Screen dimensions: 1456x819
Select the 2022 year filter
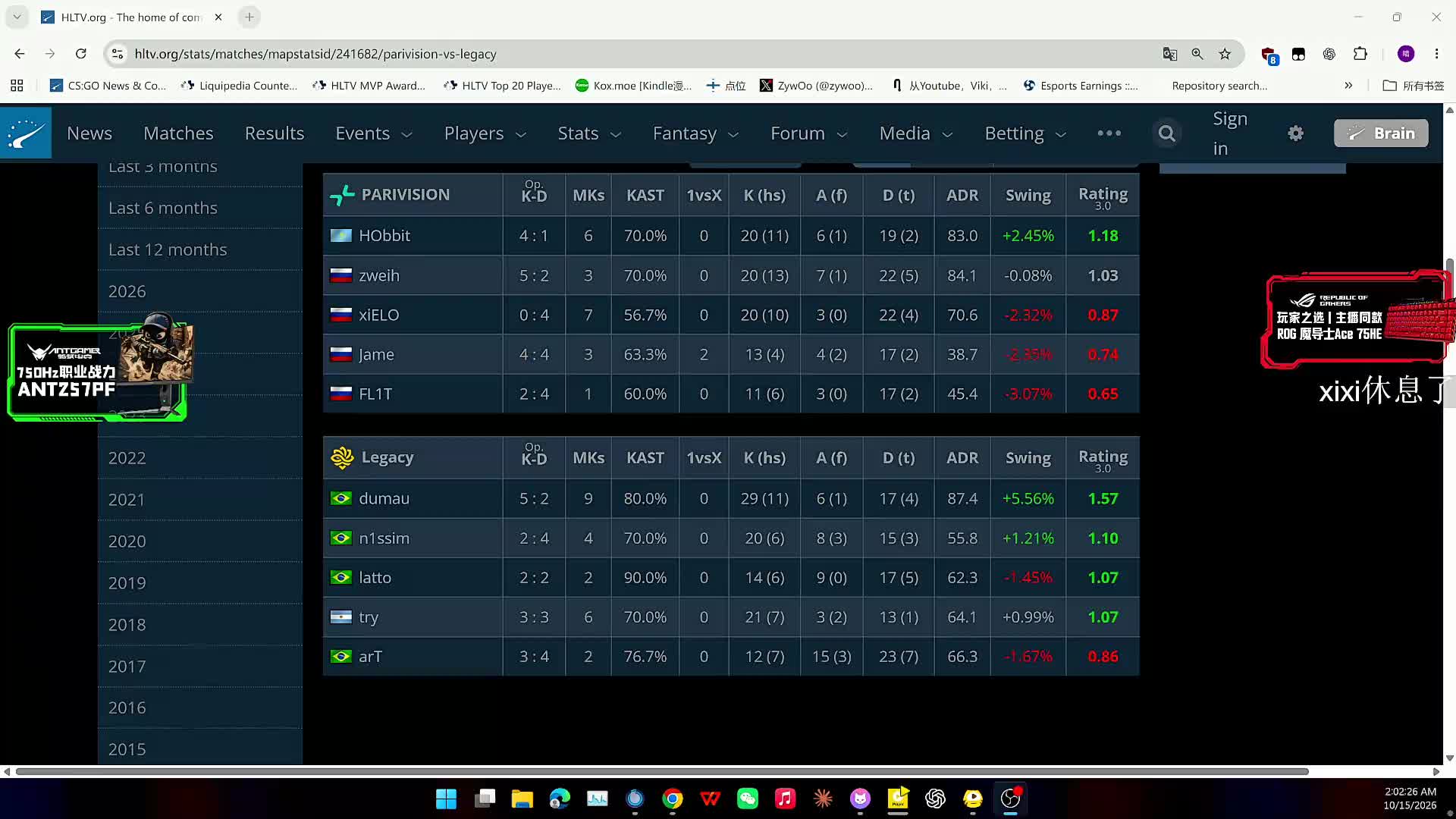coord(127,458)
